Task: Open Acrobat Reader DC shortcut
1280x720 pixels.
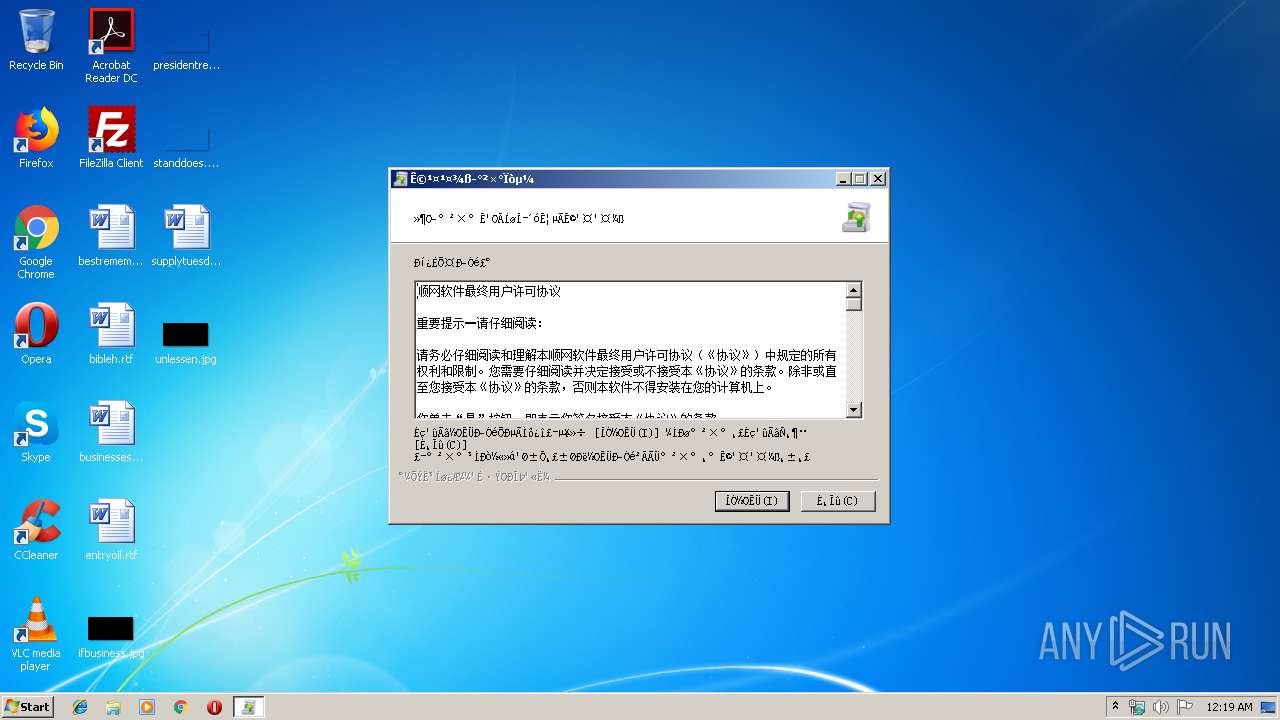Action: pos(111,46)
